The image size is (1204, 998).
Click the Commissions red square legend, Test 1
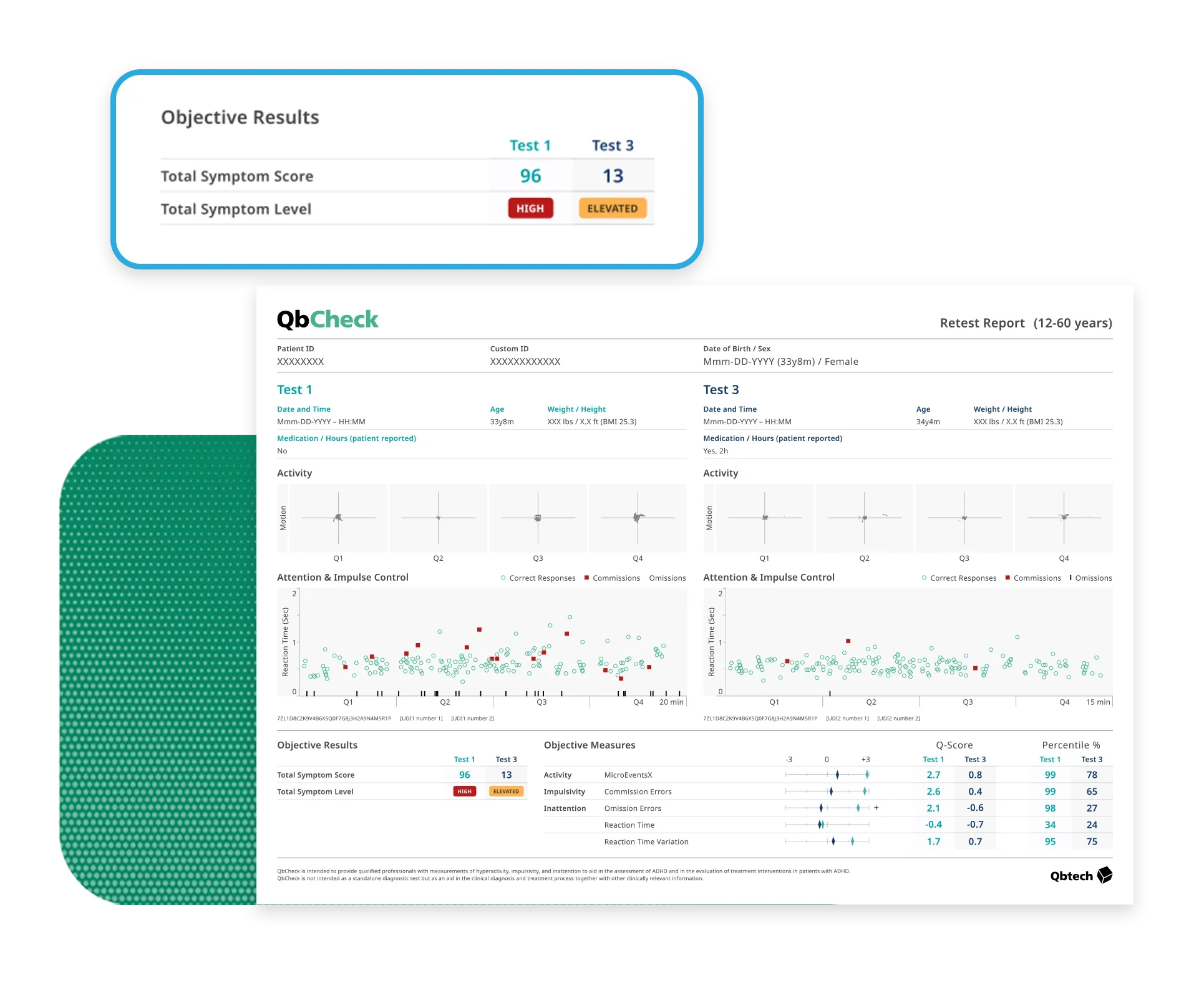click(586, 578)
